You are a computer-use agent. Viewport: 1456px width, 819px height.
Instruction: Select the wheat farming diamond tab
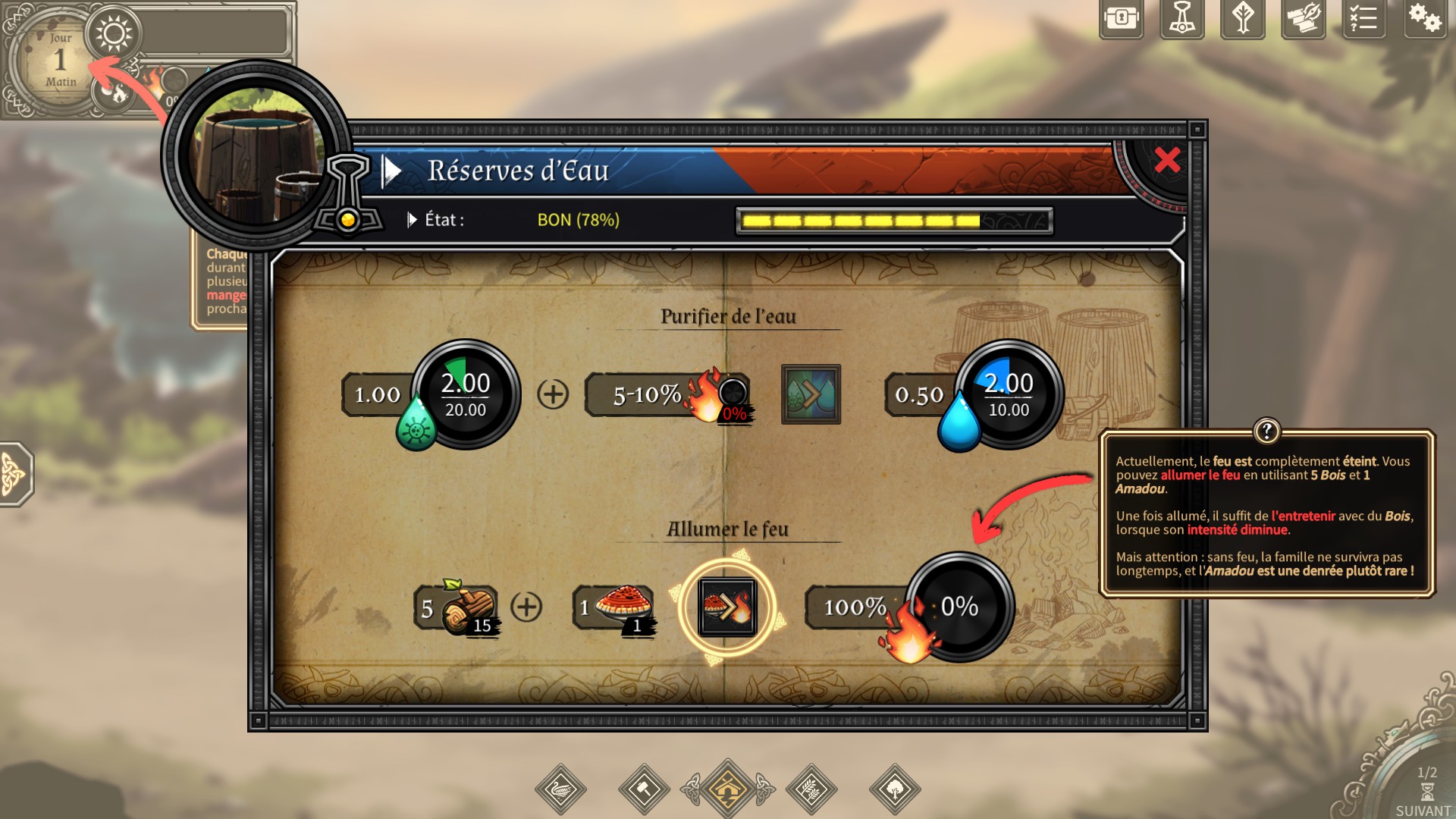tap(811, 789)
